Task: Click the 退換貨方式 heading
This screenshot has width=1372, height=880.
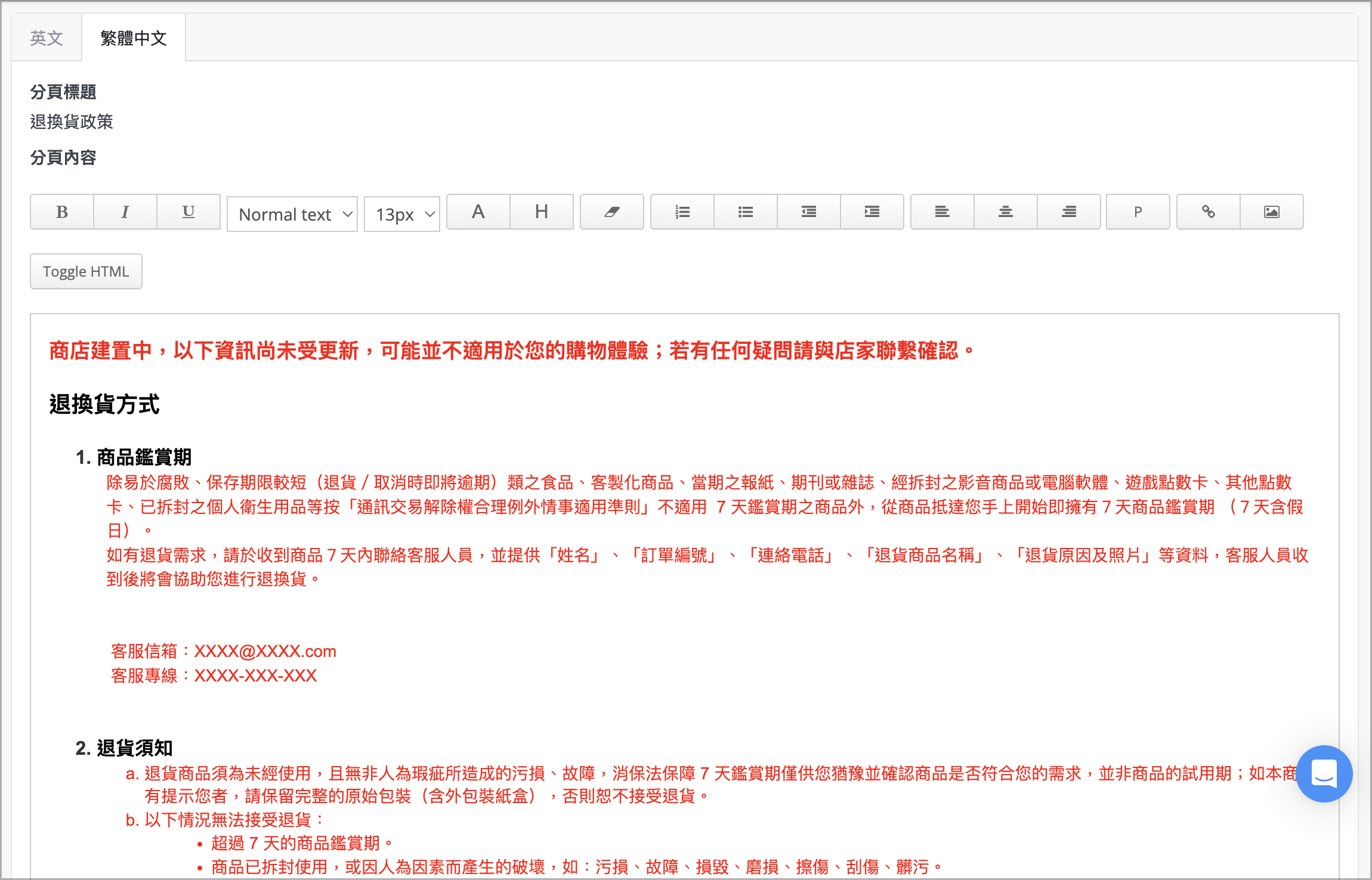Action: click(104, 404)
